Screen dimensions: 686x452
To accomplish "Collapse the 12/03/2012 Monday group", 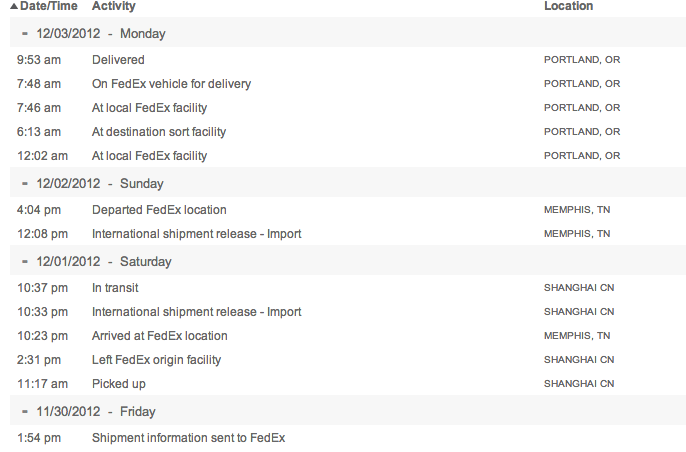I will point(24,34).
